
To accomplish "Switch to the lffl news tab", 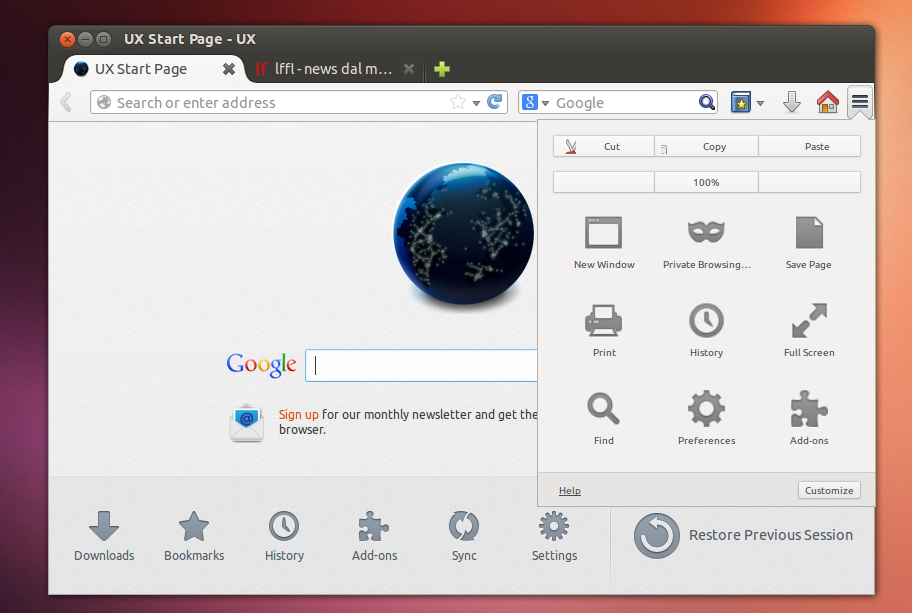I will [x=333, y=69].
